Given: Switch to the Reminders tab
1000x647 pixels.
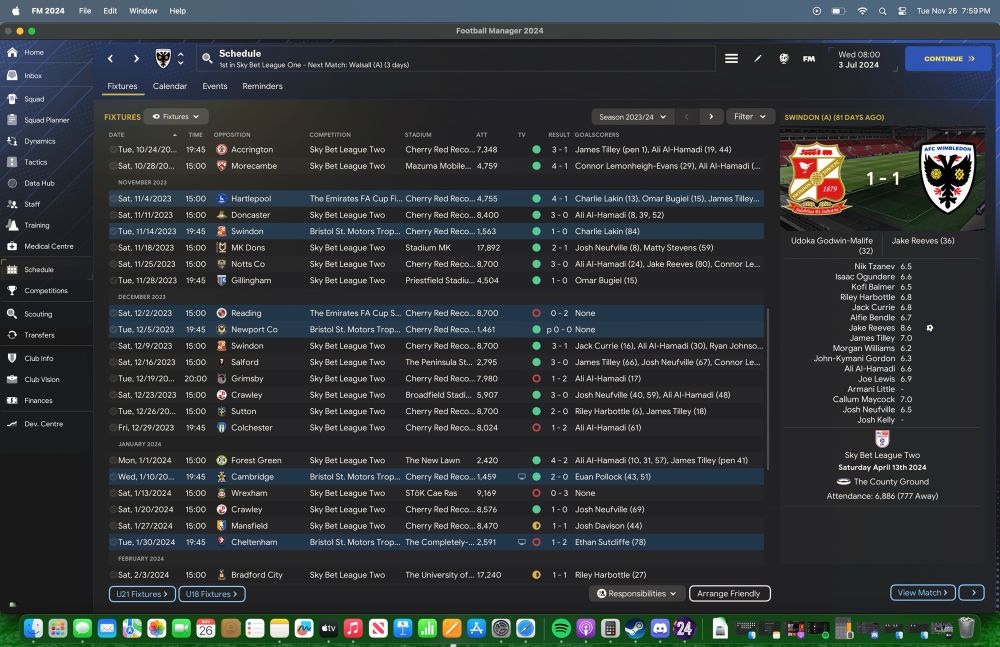Looking at the screenshot, I should coord(262,86).
